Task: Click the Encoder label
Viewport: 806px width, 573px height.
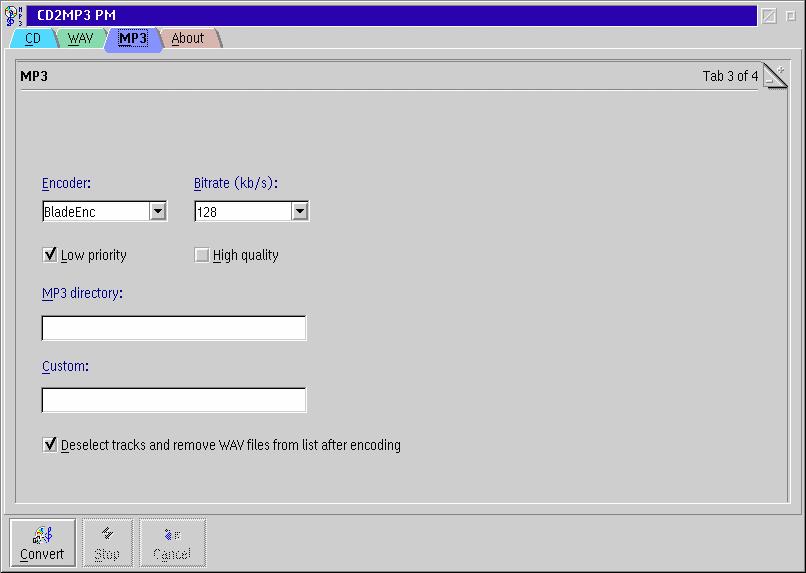Action: tap(66, 183)
